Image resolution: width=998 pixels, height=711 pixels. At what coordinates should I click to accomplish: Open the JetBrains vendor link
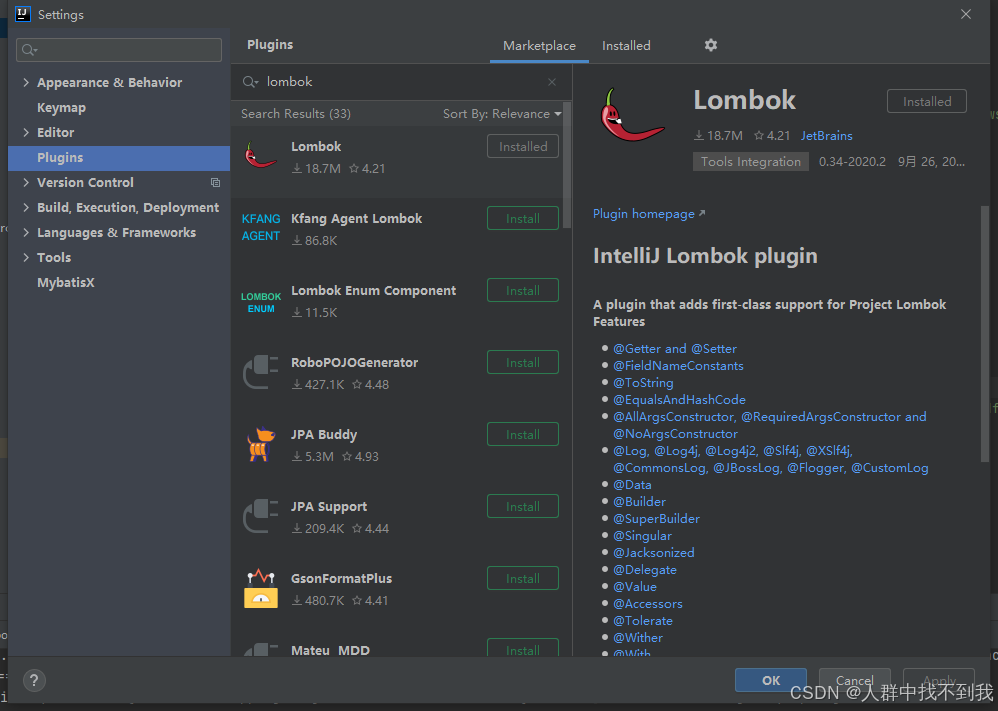826,136
